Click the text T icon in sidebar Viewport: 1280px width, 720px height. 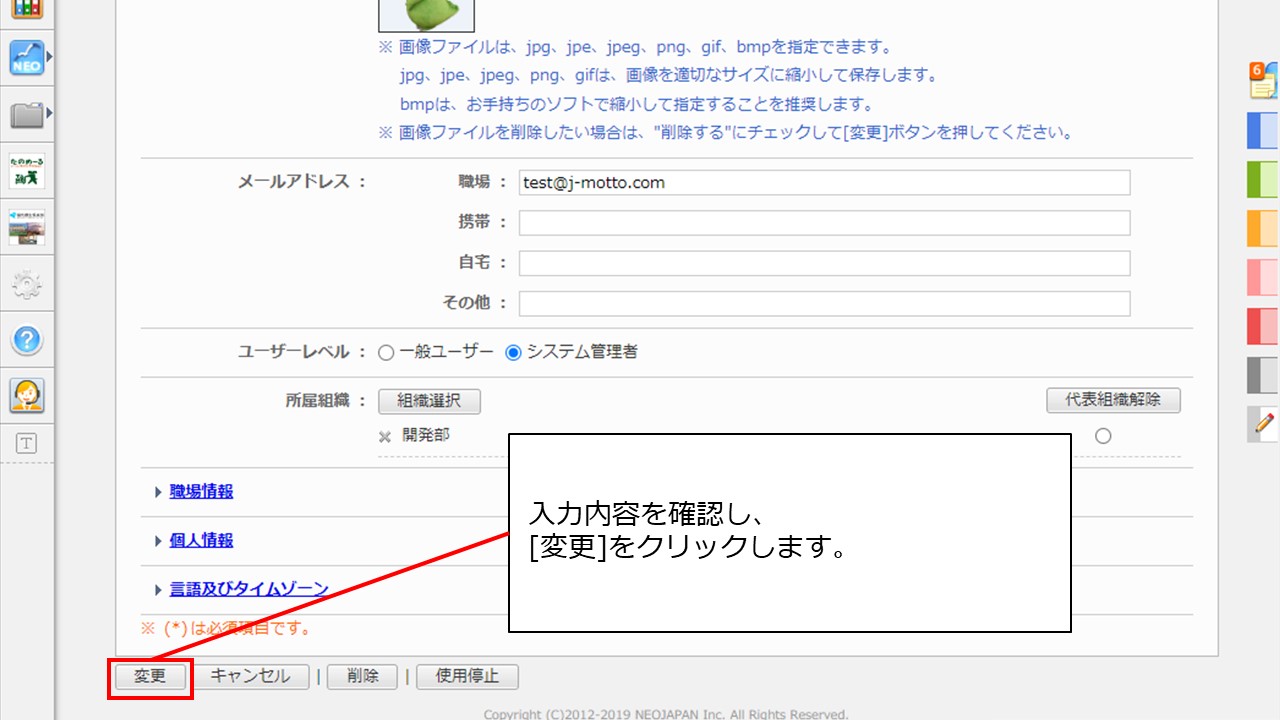click(x=27, y=444)
